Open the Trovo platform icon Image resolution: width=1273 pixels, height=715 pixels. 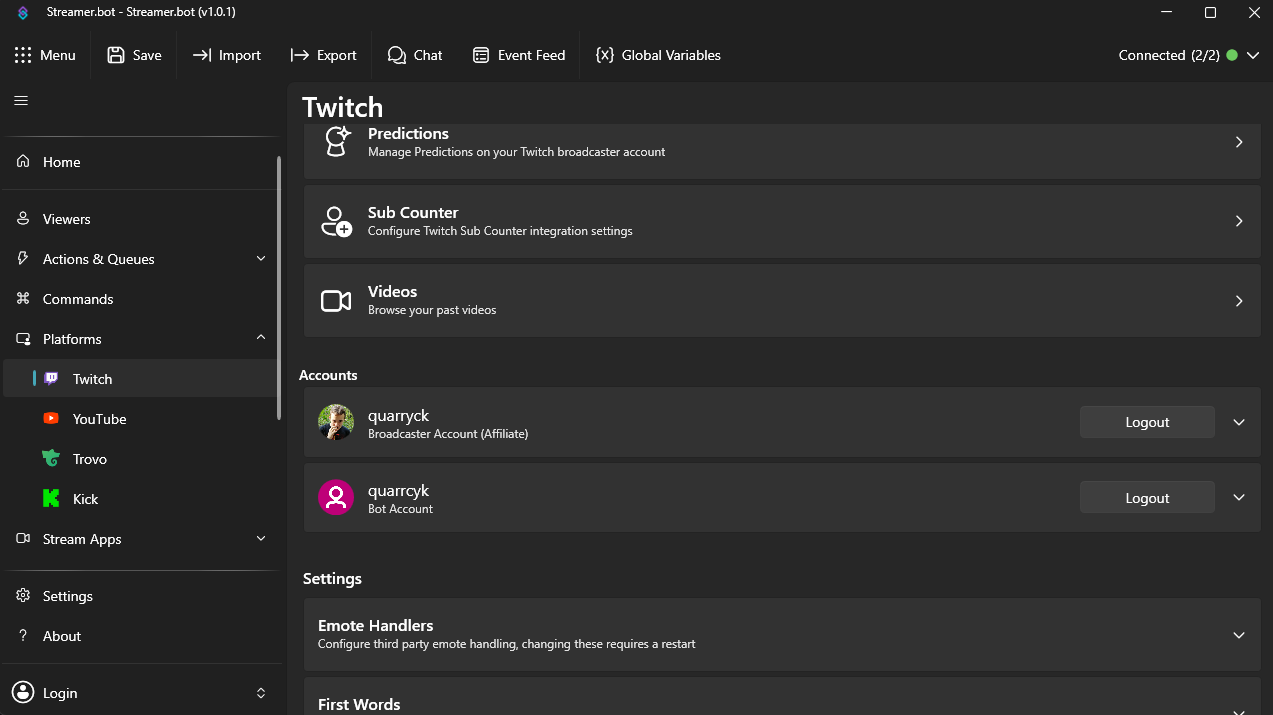point(51,459)
